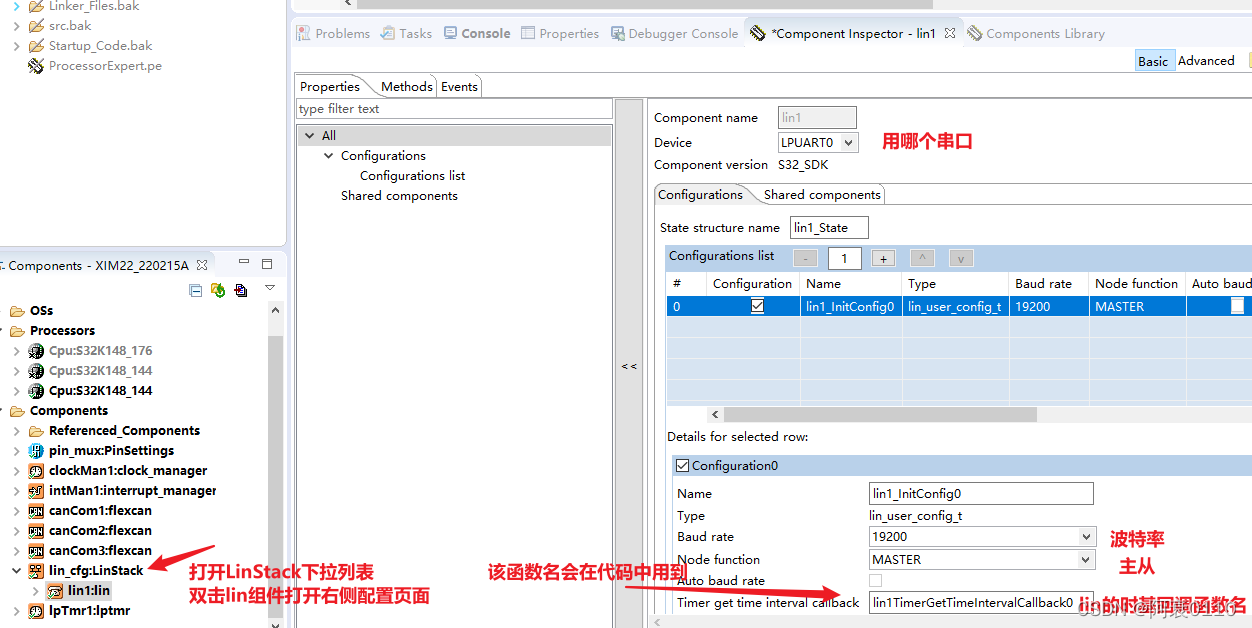Image resolution: width=1252 pixels, height=628 pixels.
Task: Click the pin_mux:PinSettings component icon
Action: [x=35, y=450]
